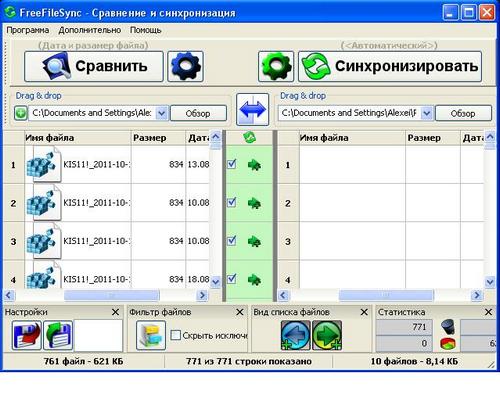
Task: Close the Статистика panel
Action: click(488, 312)
